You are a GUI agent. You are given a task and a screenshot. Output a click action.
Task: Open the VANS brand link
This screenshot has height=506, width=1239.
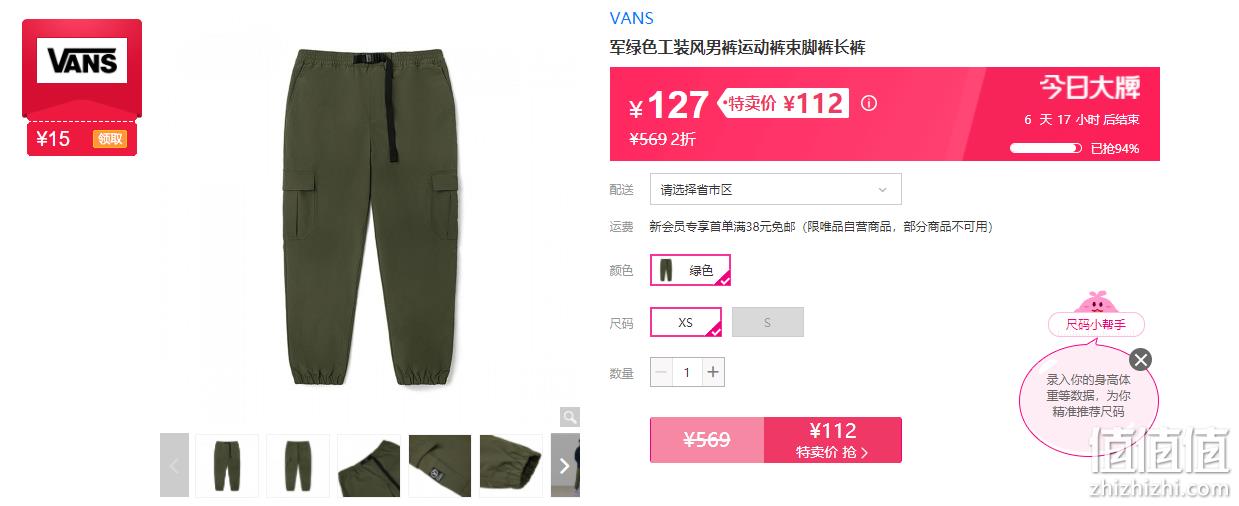[631, 18]
